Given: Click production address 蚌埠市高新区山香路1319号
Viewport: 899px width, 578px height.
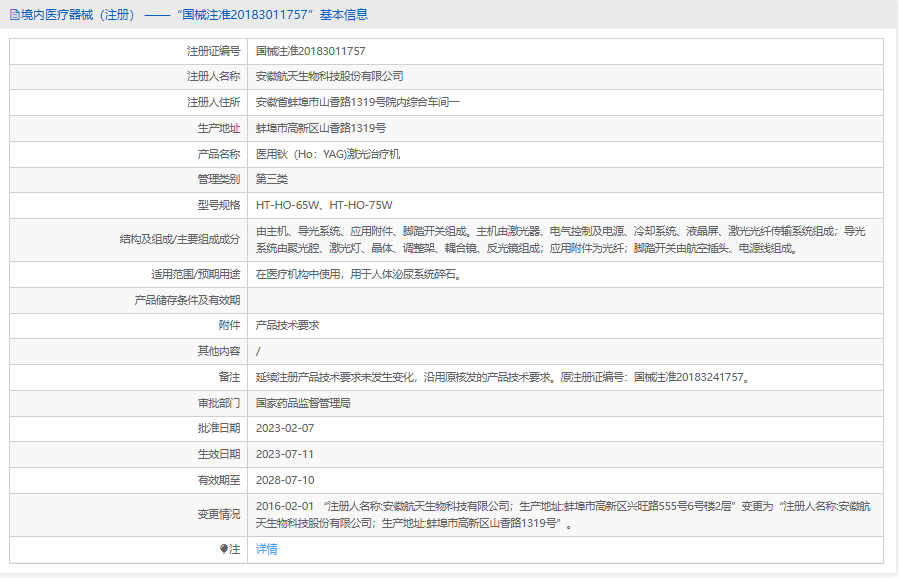Looking at the screenshot, I should (321, 128).
